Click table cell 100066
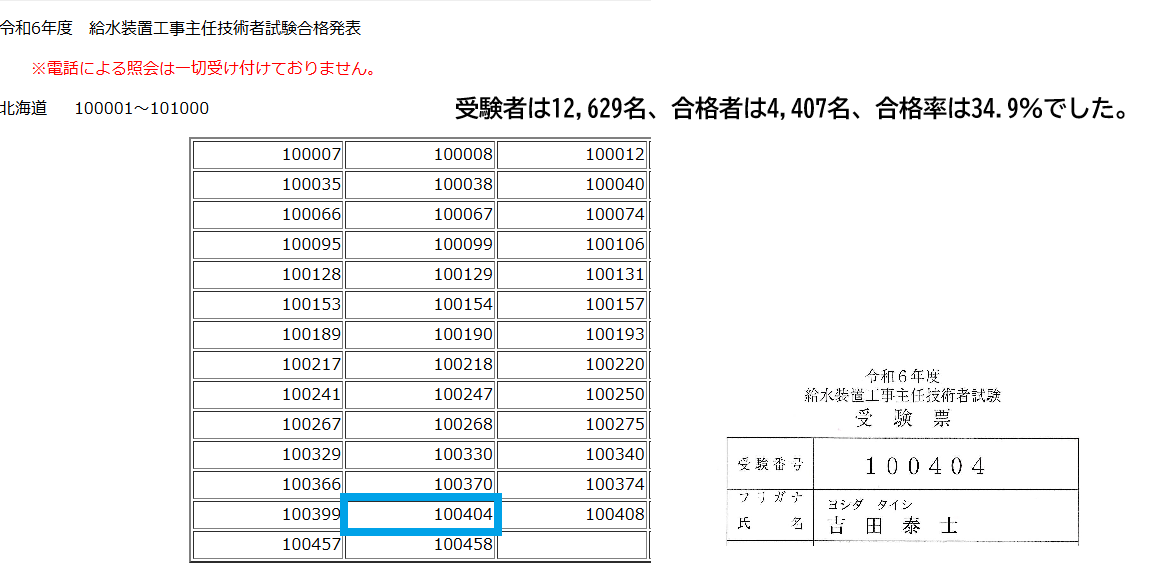Screen dimensions: 1164x565 tap(269, 215)
